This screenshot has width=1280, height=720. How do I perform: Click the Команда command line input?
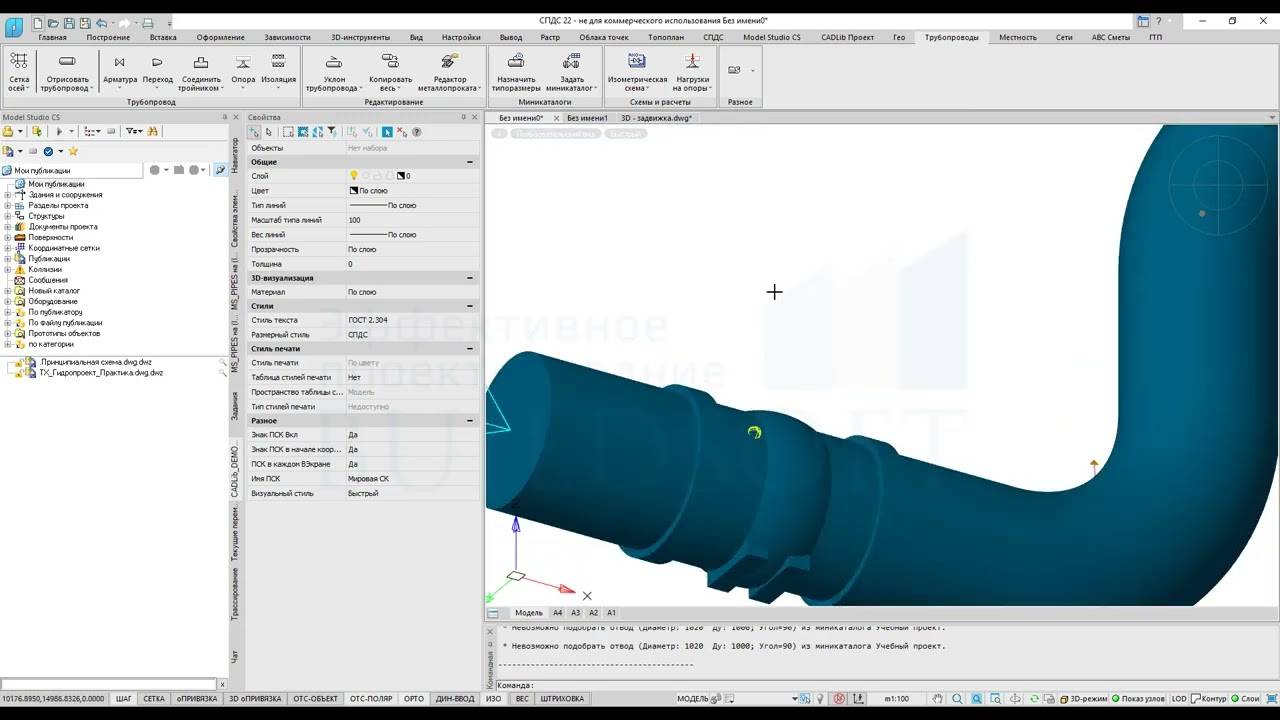886,685
